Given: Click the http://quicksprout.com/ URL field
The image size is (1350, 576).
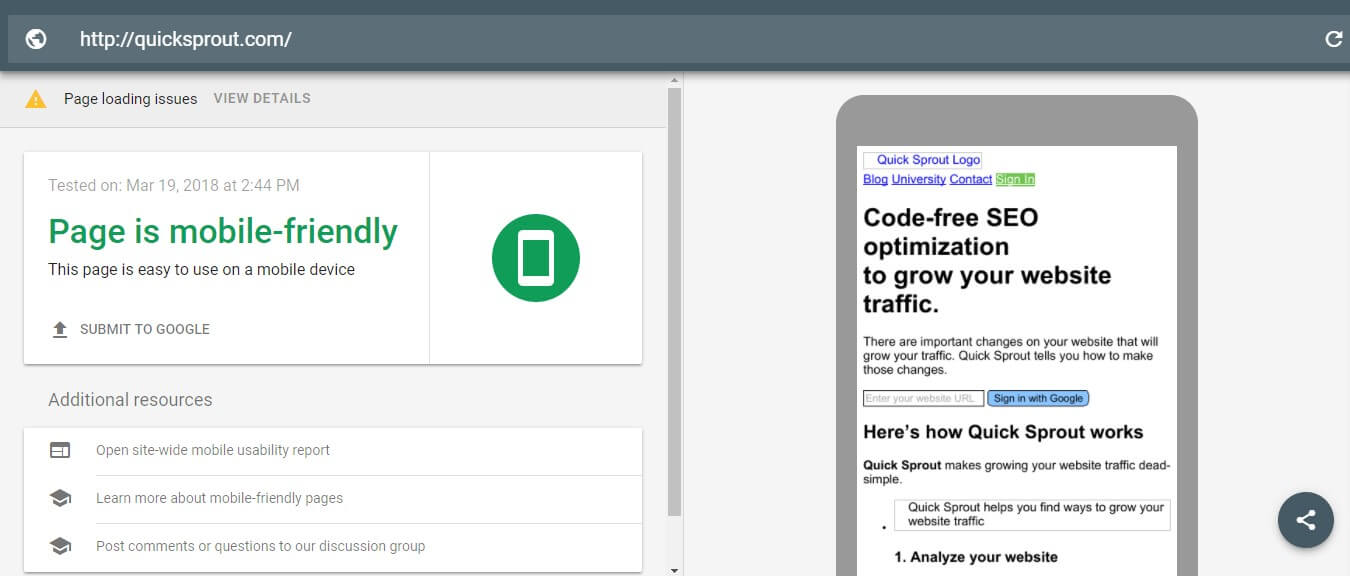Looking at the screenshot, I should [186, 39].
